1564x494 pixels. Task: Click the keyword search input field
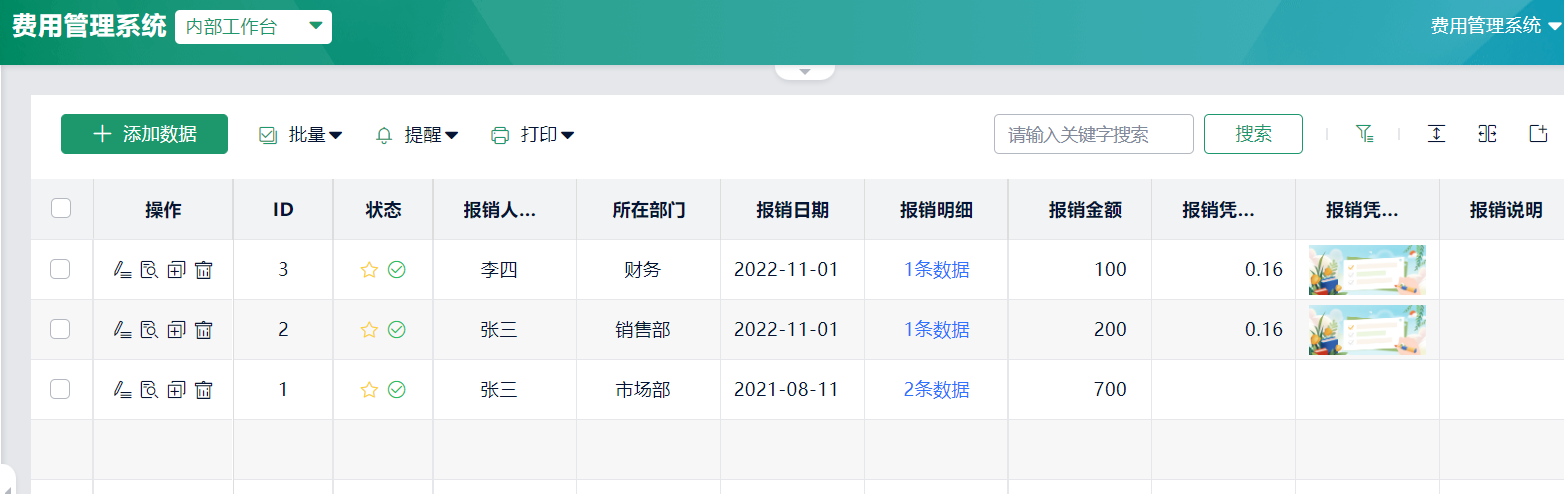click(x=1093, y=134)
